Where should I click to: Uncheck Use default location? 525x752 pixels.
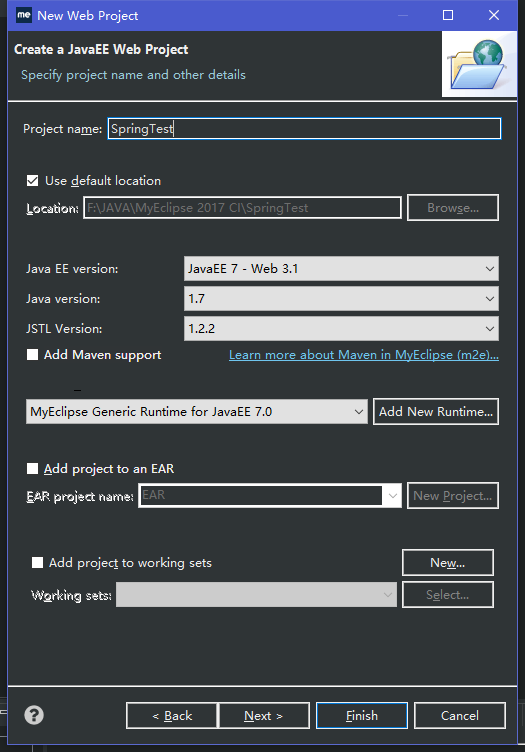pyautogui.click(x=33, y=181)
